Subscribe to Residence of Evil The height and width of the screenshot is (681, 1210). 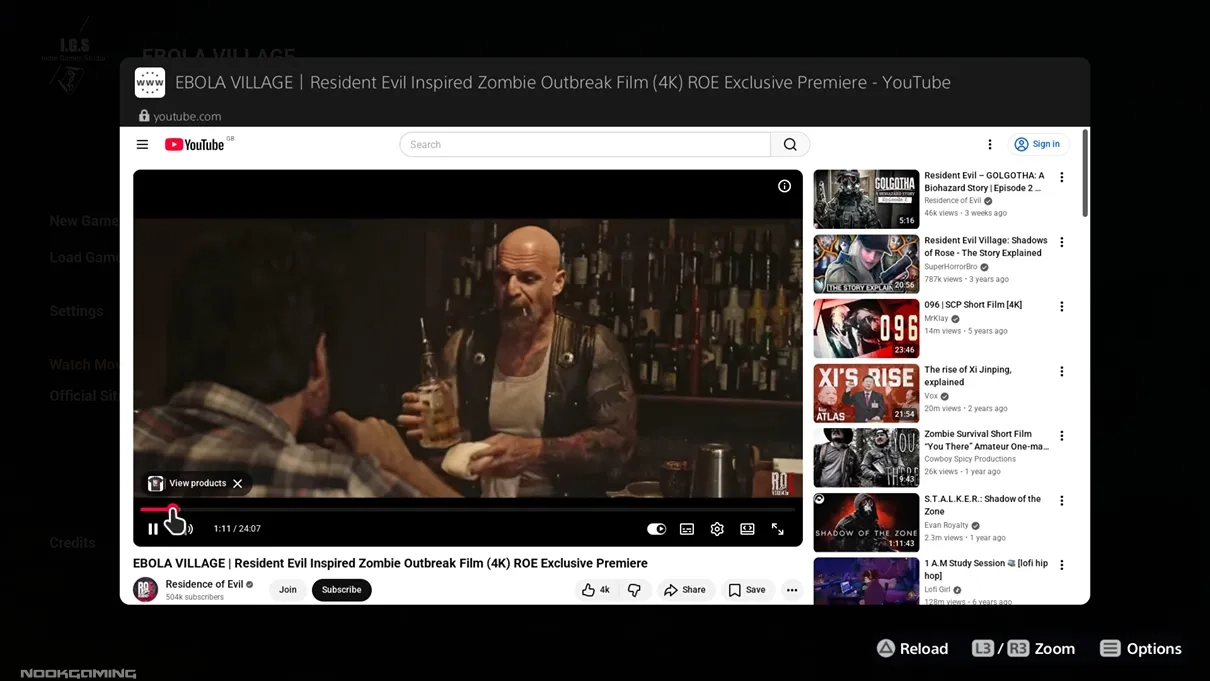341,590
